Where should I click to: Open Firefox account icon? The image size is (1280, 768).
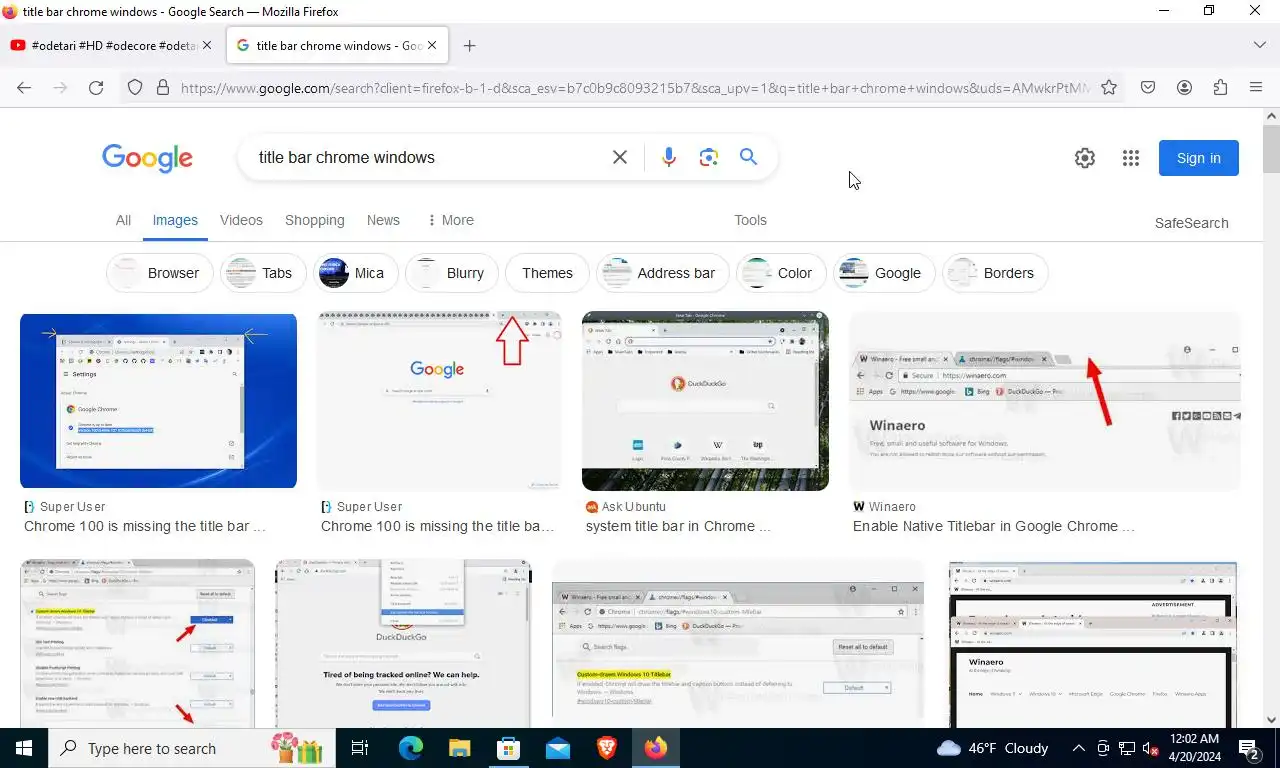tap(1184, 88)
